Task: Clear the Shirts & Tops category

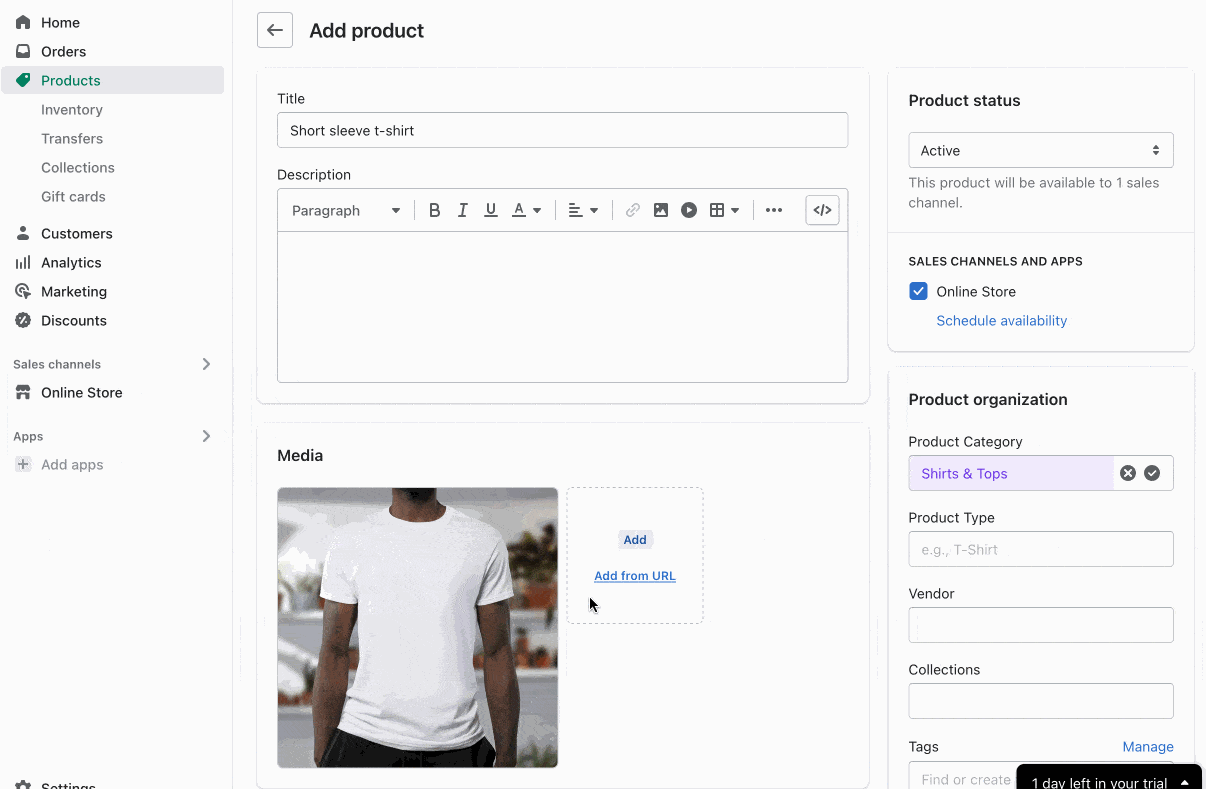Action: click(x=1128, y=473)
